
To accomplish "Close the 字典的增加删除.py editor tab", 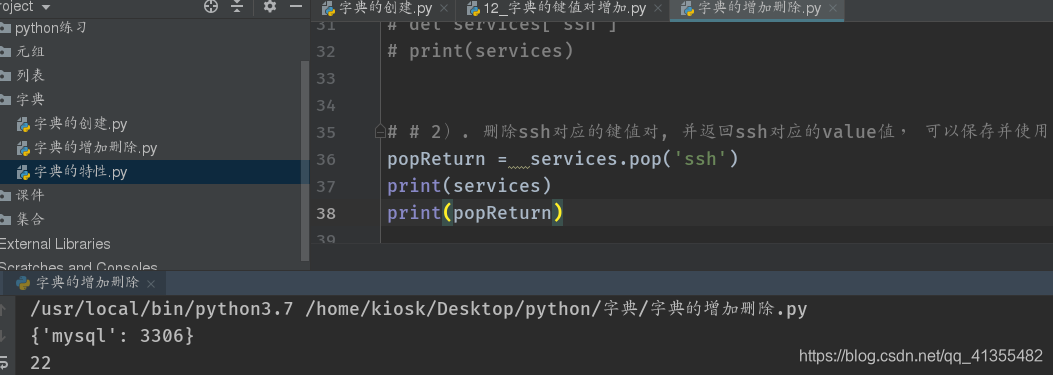I will [833, 9].
